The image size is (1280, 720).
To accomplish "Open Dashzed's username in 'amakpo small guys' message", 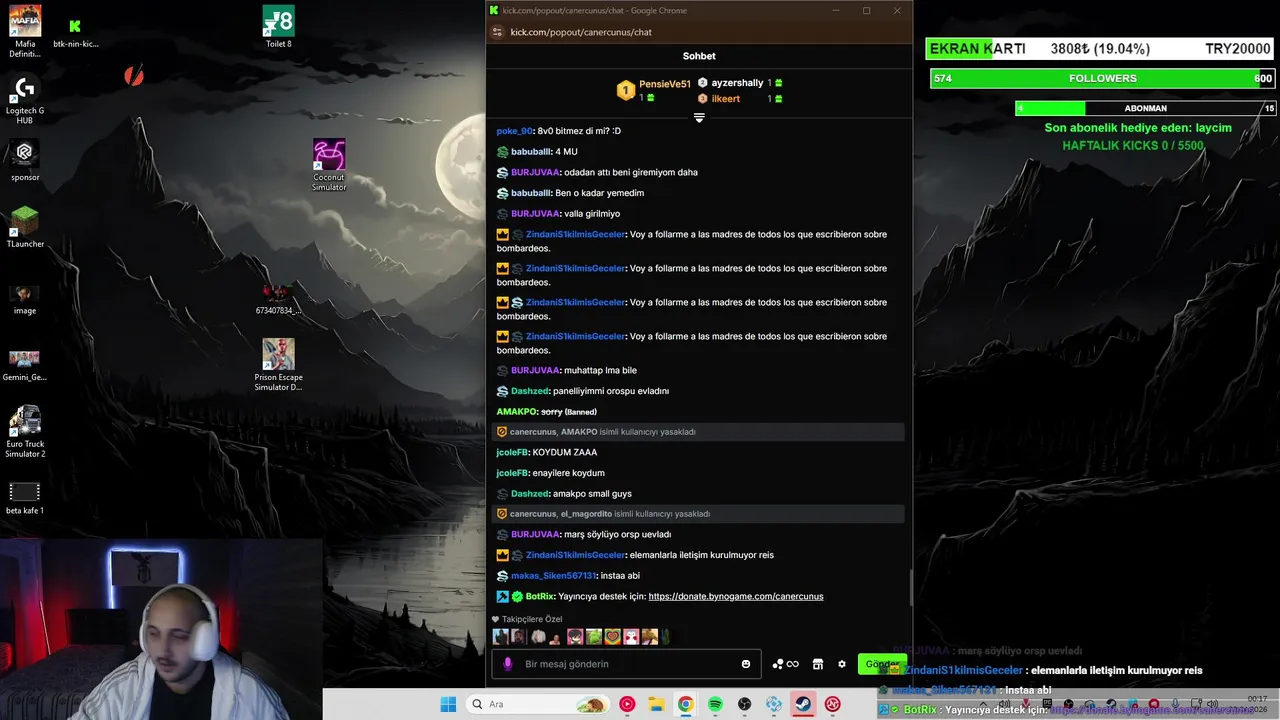I will 529,494.
